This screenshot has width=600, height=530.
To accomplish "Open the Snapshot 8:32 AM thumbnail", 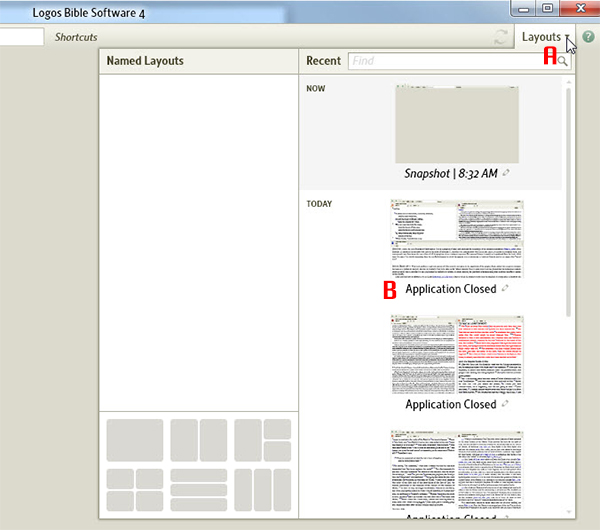I will (457, 124).
